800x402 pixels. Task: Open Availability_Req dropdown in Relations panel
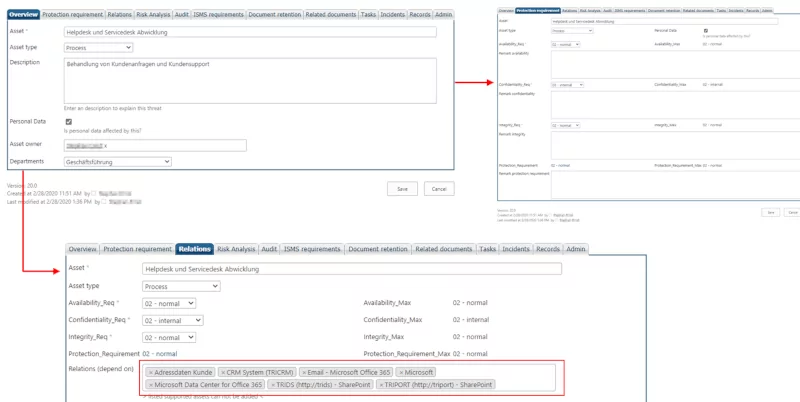tap(169, 303)
